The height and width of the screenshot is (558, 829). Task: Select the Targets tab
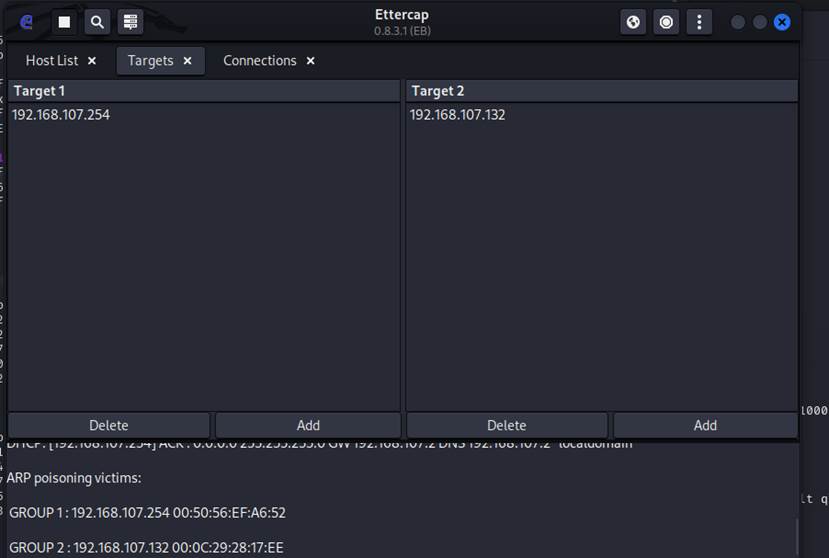coord(150,61)
